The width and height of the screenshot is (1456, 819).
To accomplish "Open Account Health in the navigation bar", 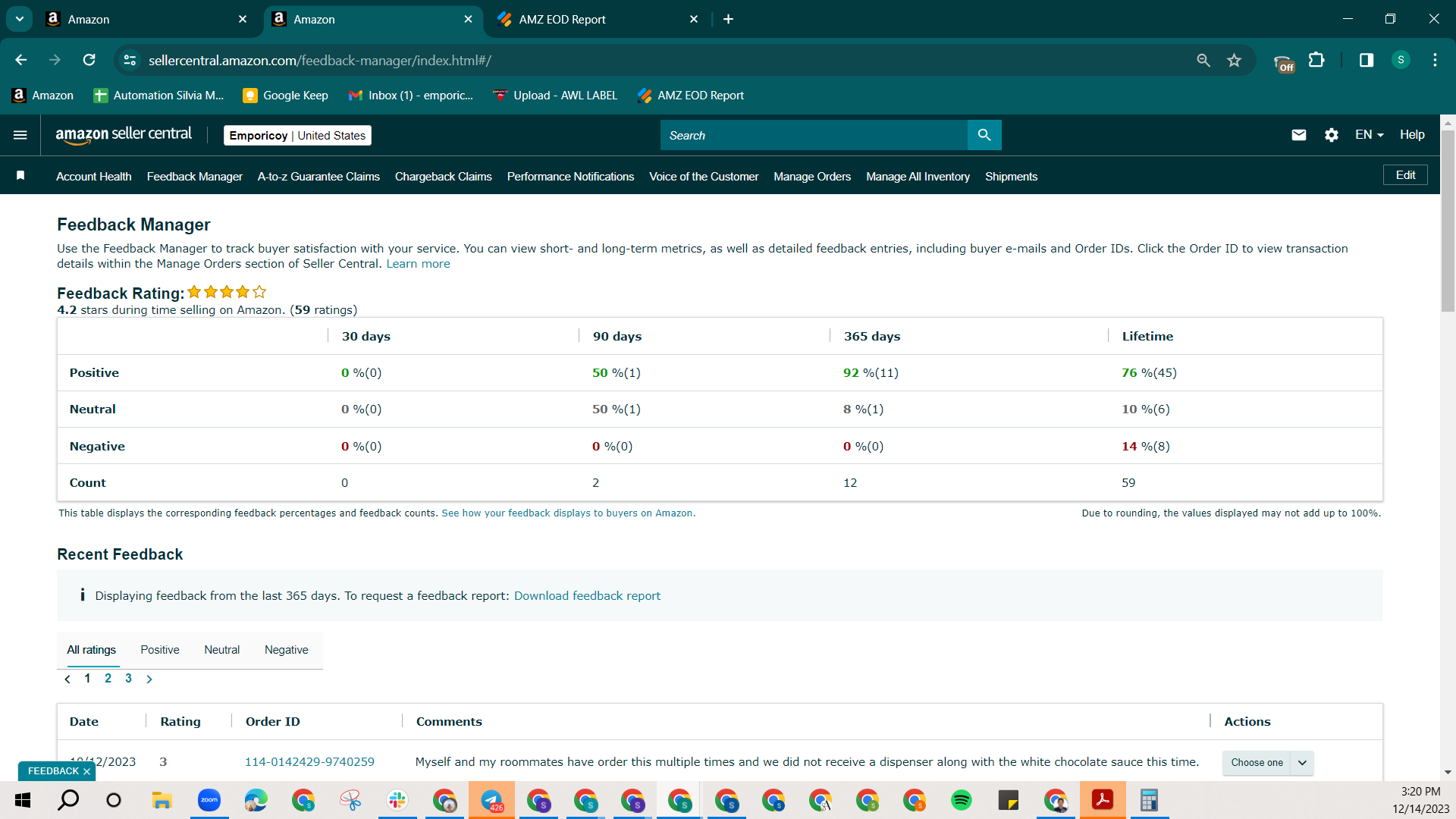I will 94,176.
